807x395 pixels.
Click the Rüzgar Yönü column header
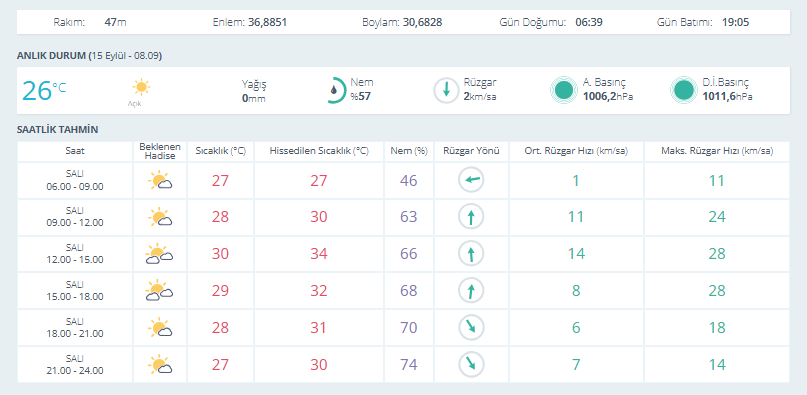471,151
